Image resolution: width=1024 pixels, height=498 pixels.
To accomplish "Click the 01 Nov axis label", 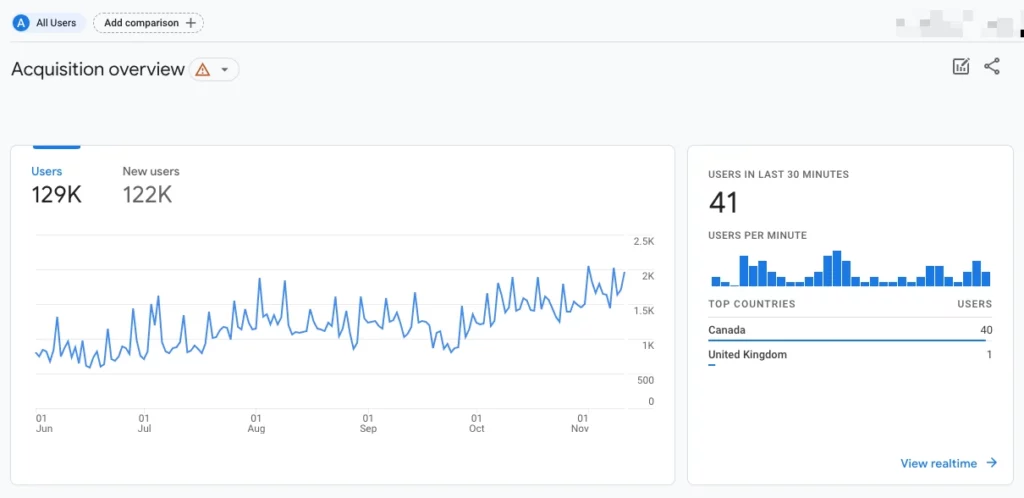I will coord(581,423).
